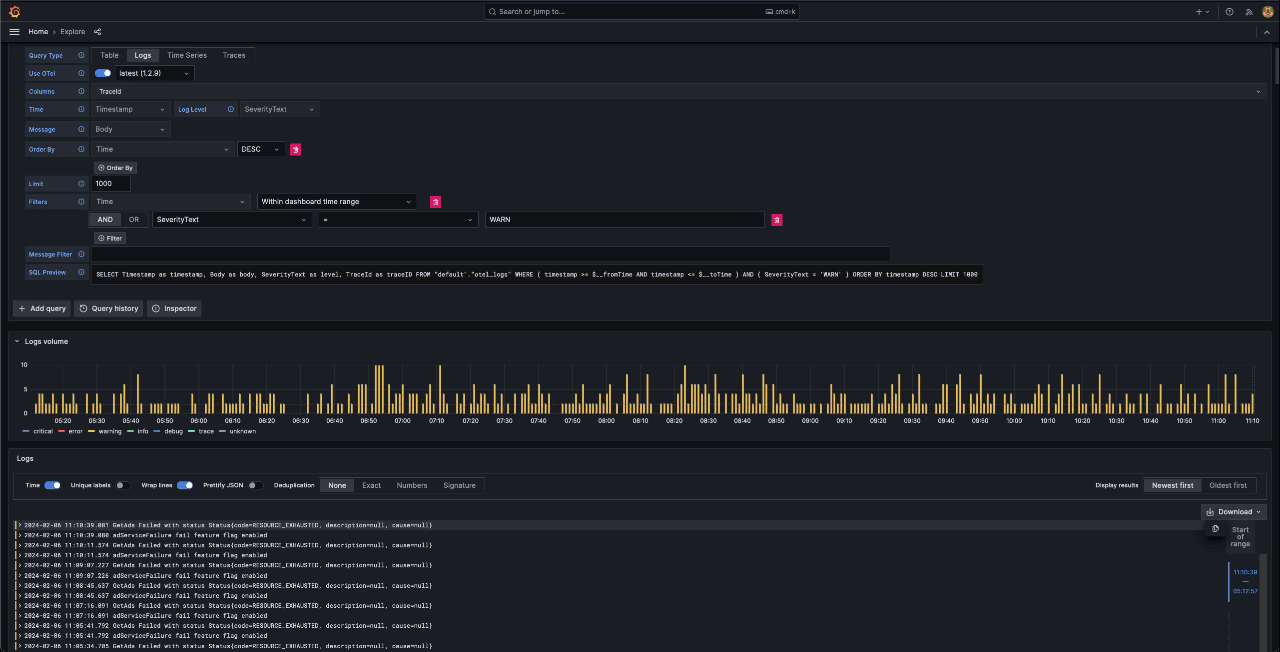Open the hamburger navigation menu
The height and width of the screenshot is (652, 1280).
[x=14, y=32]
